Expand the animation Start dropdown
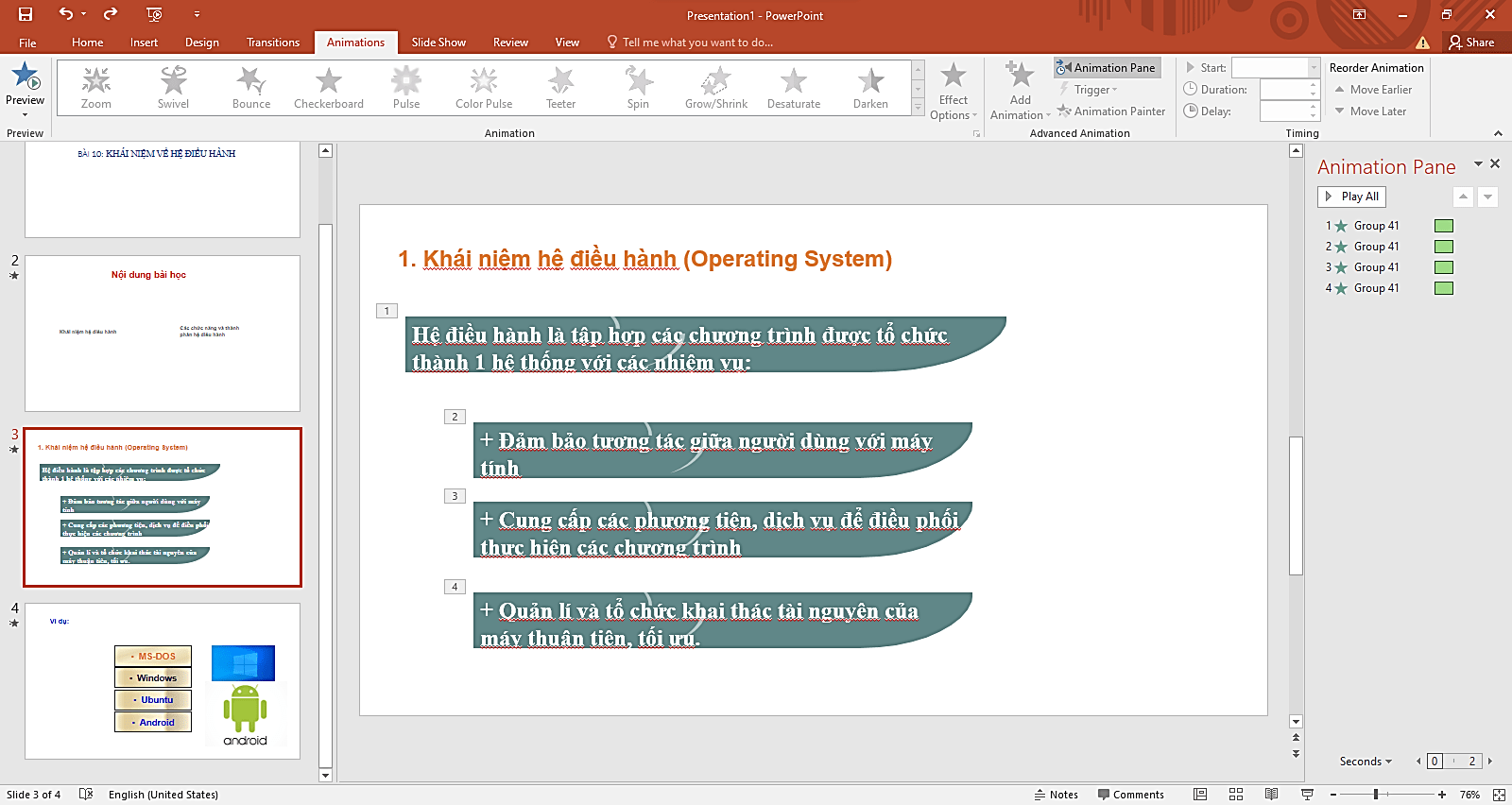The height and width of the screenshot is (805, 1512). point(1314,68)
